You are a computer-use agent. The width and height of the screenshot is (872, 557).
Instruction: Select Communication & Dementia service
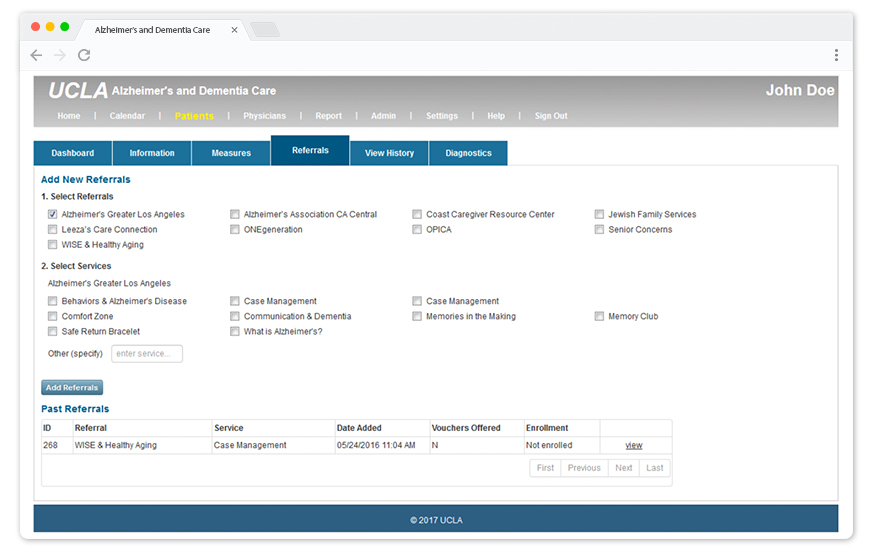(x=235, y=316)
